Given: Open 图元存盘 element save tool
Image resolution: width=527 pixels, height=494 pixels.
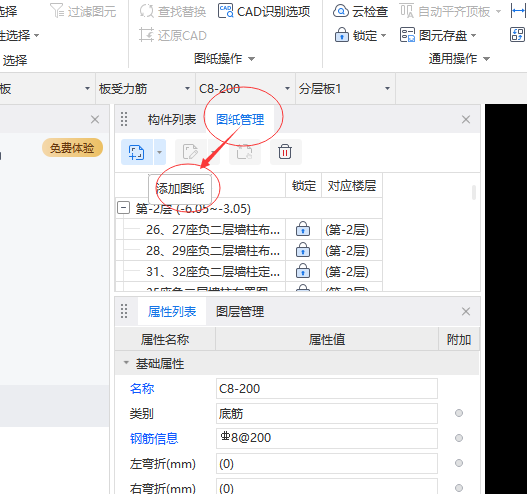Looking at the screenshot, I should 438,35.
